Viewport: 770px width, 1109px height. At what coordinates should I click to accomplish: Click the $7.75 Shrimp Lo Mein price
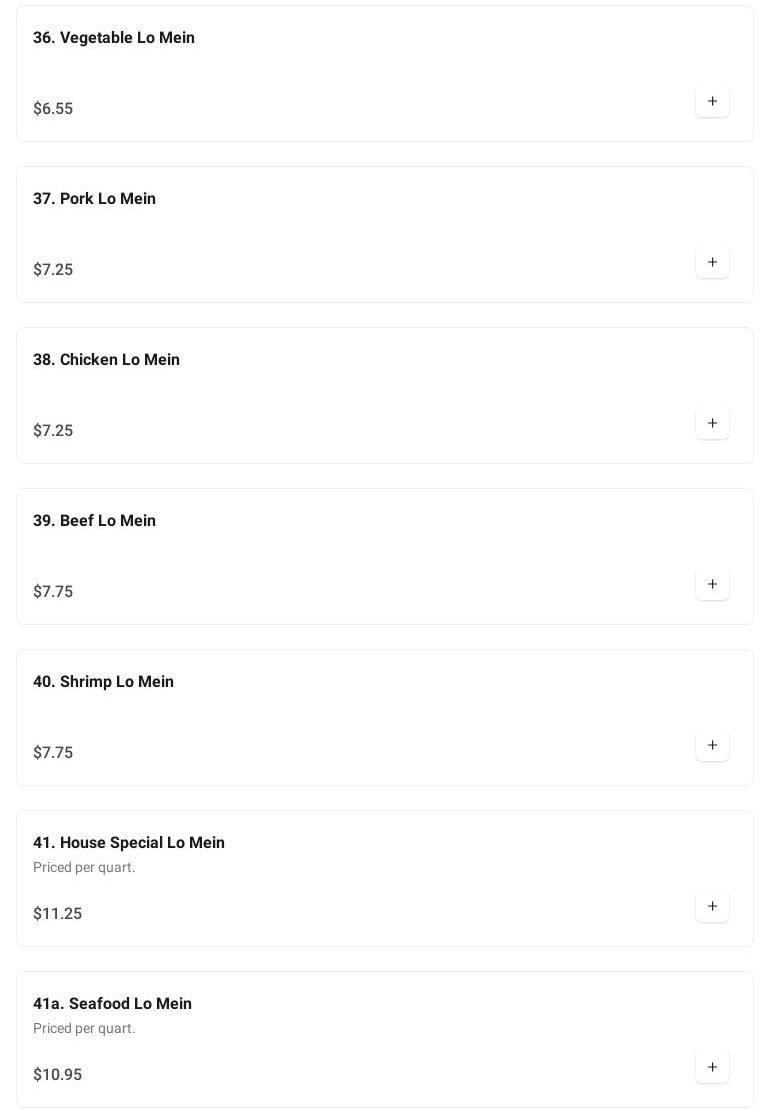point(53,753)
